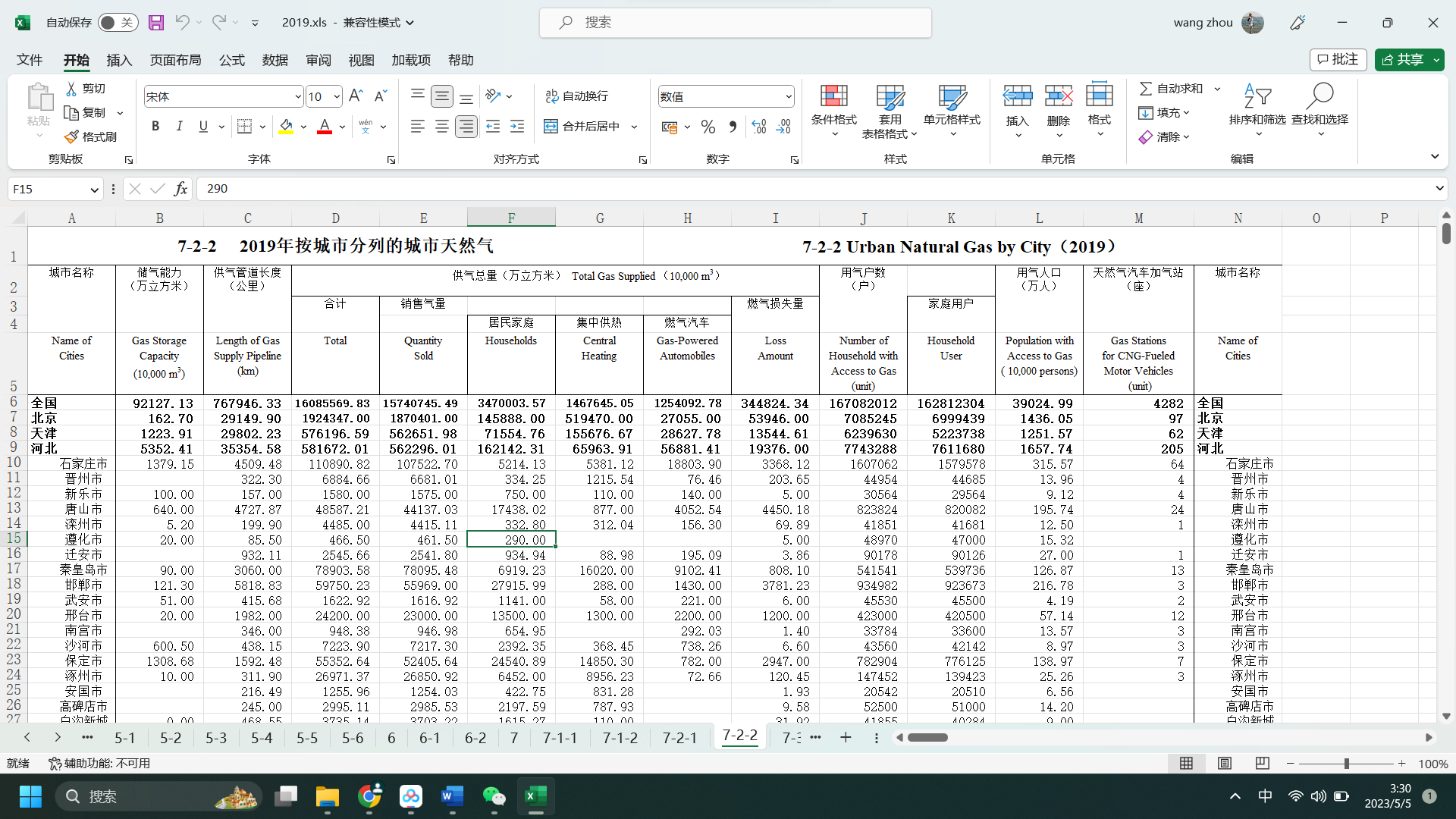The width and height of the screenshot is (1456, 819).
Task: Toggle Wrap Text option
Action: (576, 96)
